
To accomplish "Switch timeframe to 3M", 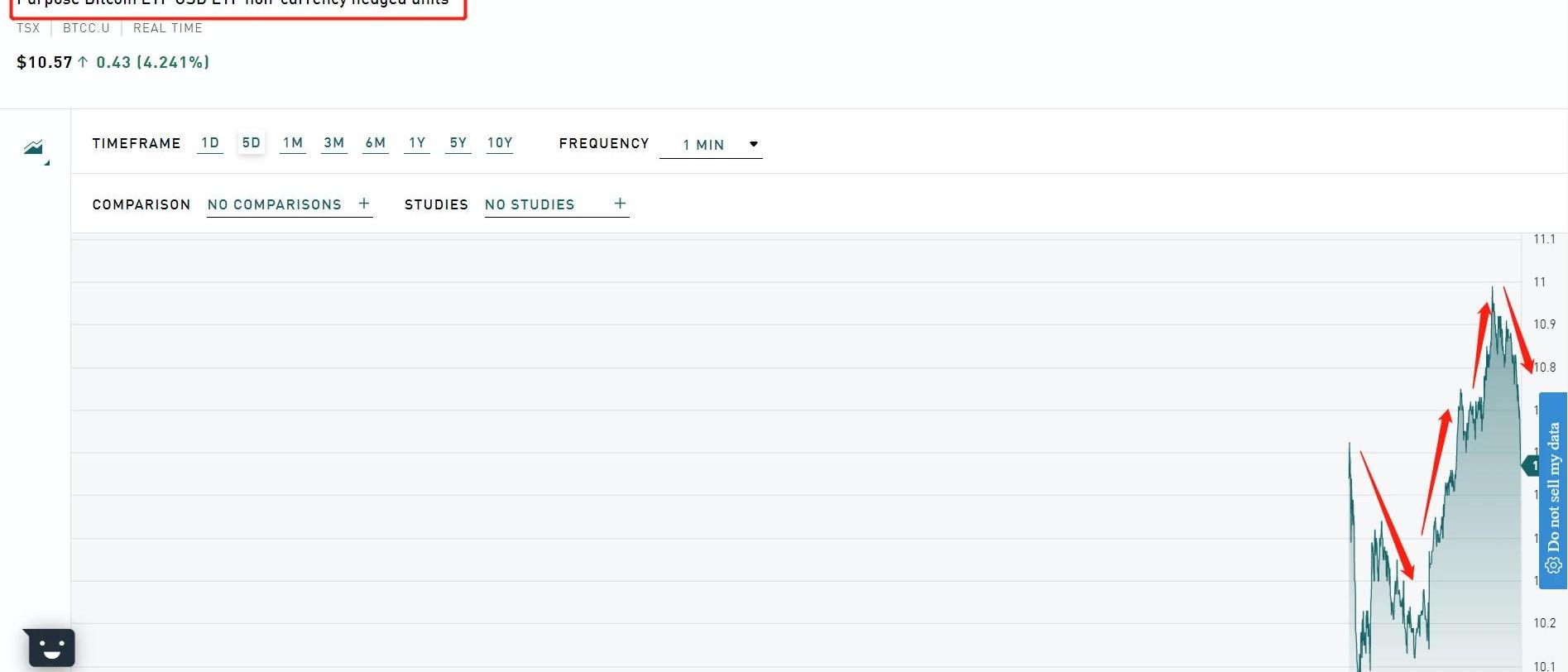I will point(334,143).
